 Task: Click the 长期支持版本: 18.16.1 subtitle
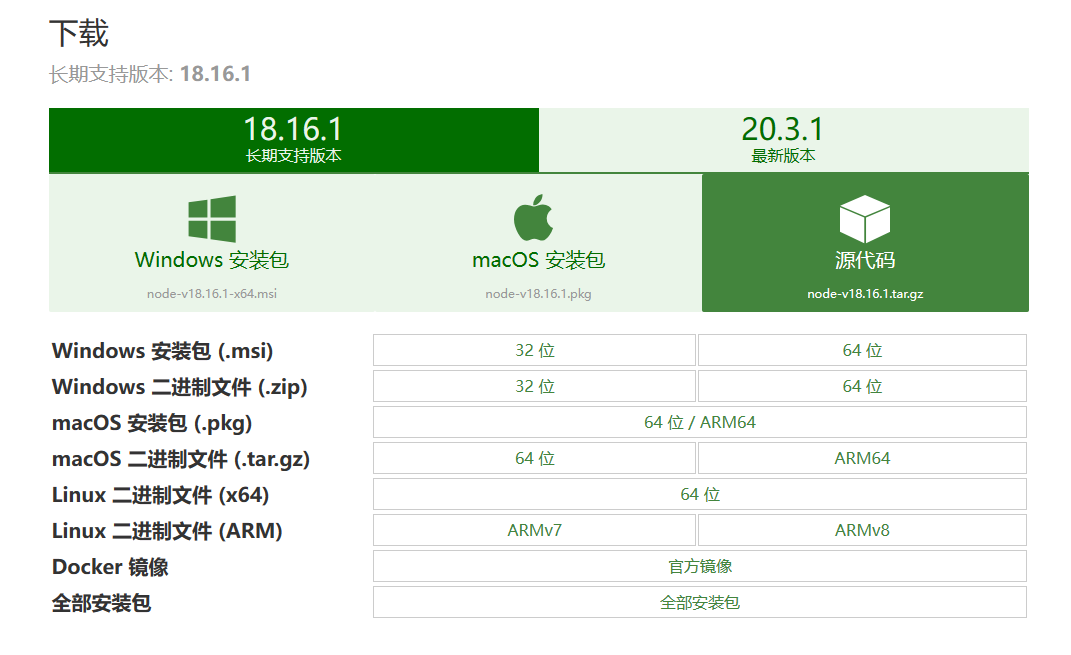tap(150, 74)
